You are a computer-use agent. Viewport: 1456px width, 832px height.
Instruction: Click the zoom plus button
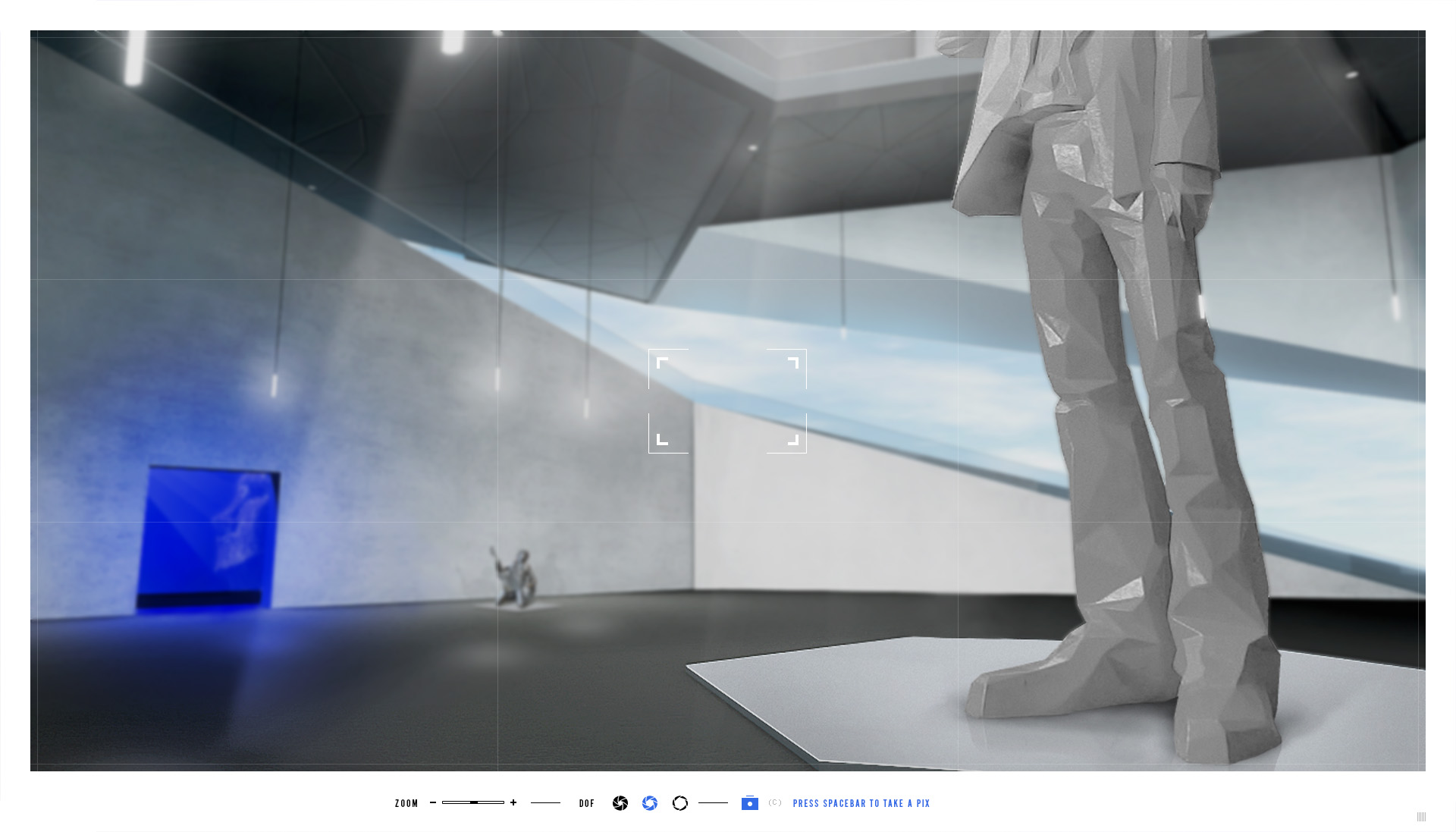coord(513,802)
